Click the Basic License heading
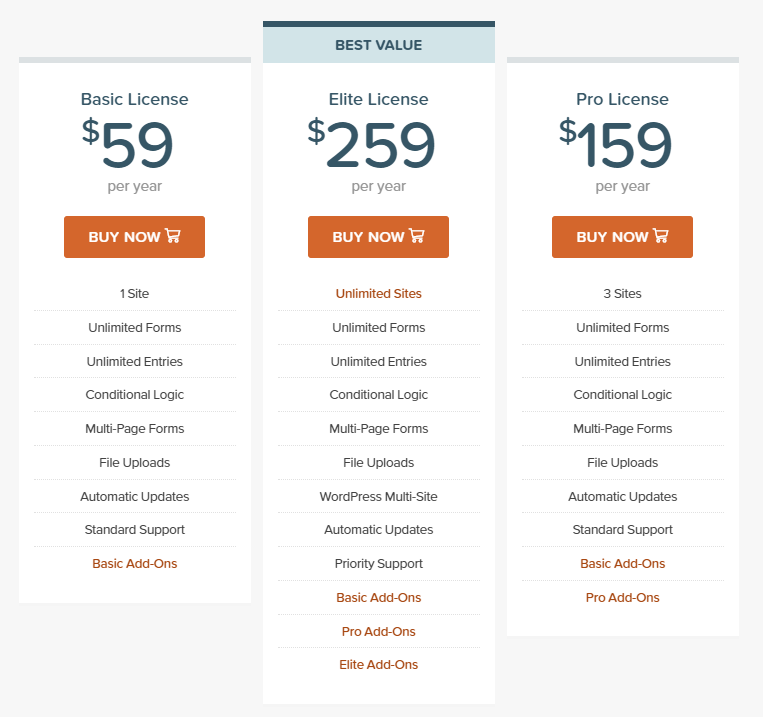The width and height of the screenshot is (763, 717). point(135,99)
